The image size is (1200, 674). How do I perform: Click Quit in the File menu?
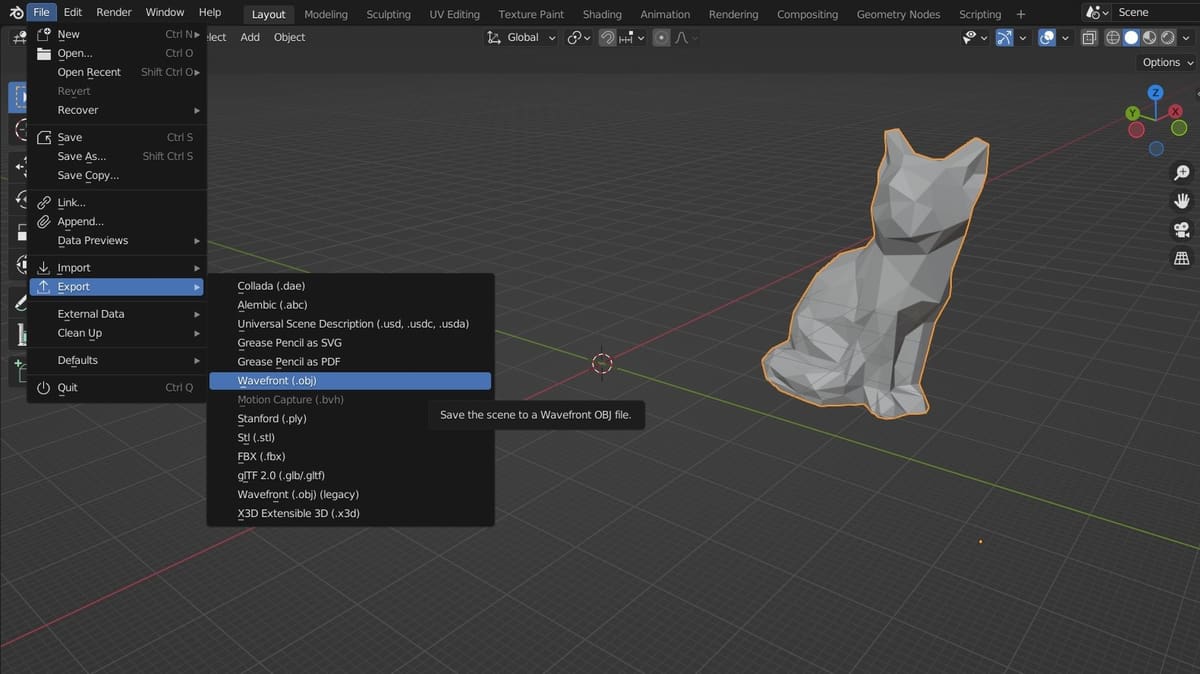pos(117,387)
